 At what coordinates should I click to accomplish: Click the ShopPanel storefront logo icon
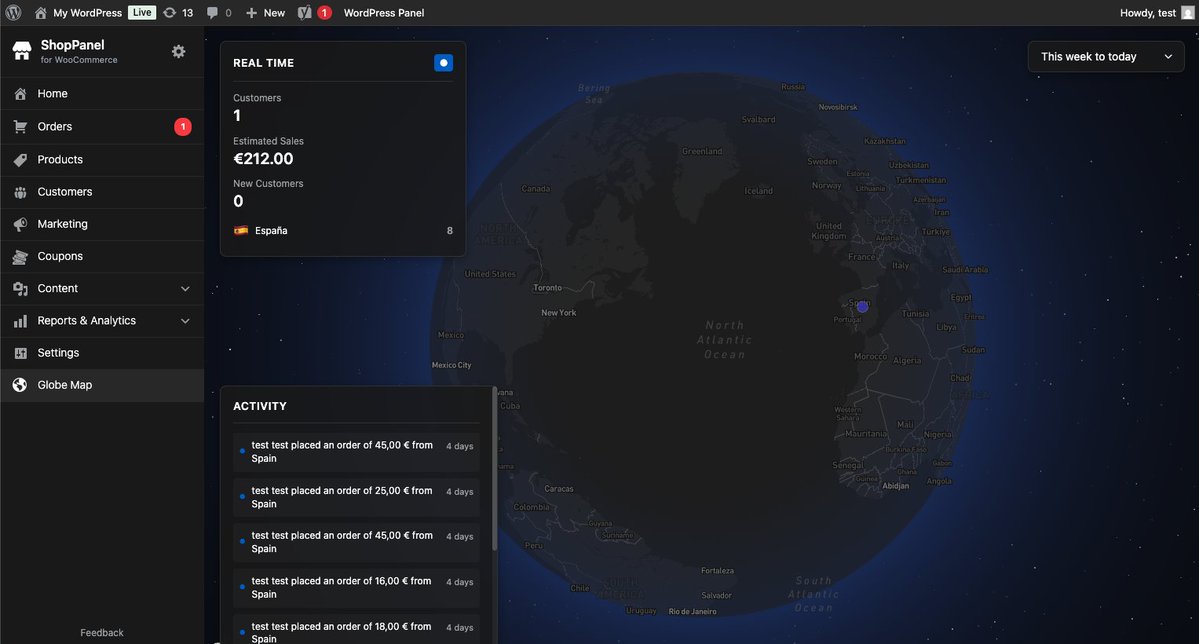pos(21,49)
